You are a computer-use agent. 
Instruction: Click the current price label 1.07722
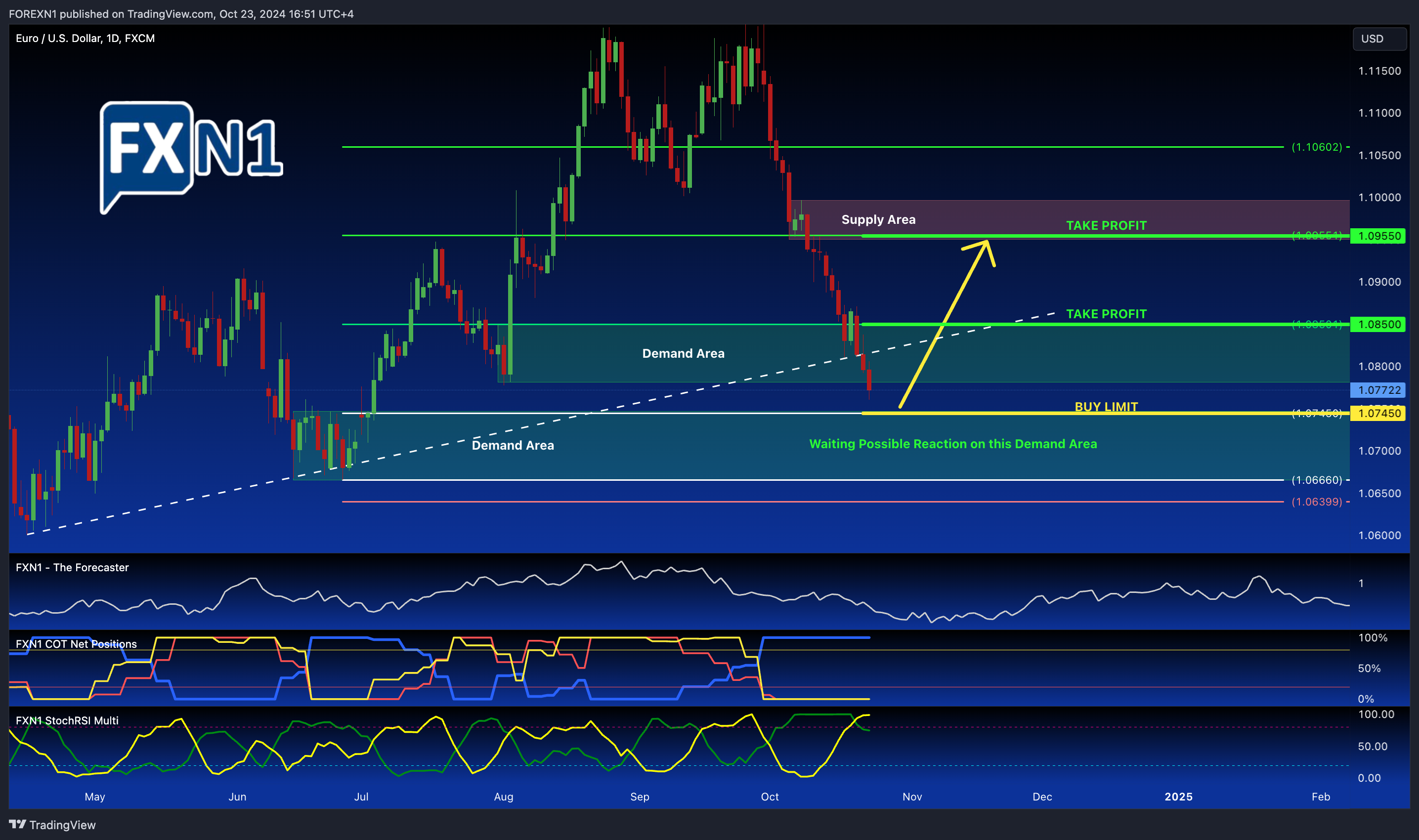click(1377, 390)
